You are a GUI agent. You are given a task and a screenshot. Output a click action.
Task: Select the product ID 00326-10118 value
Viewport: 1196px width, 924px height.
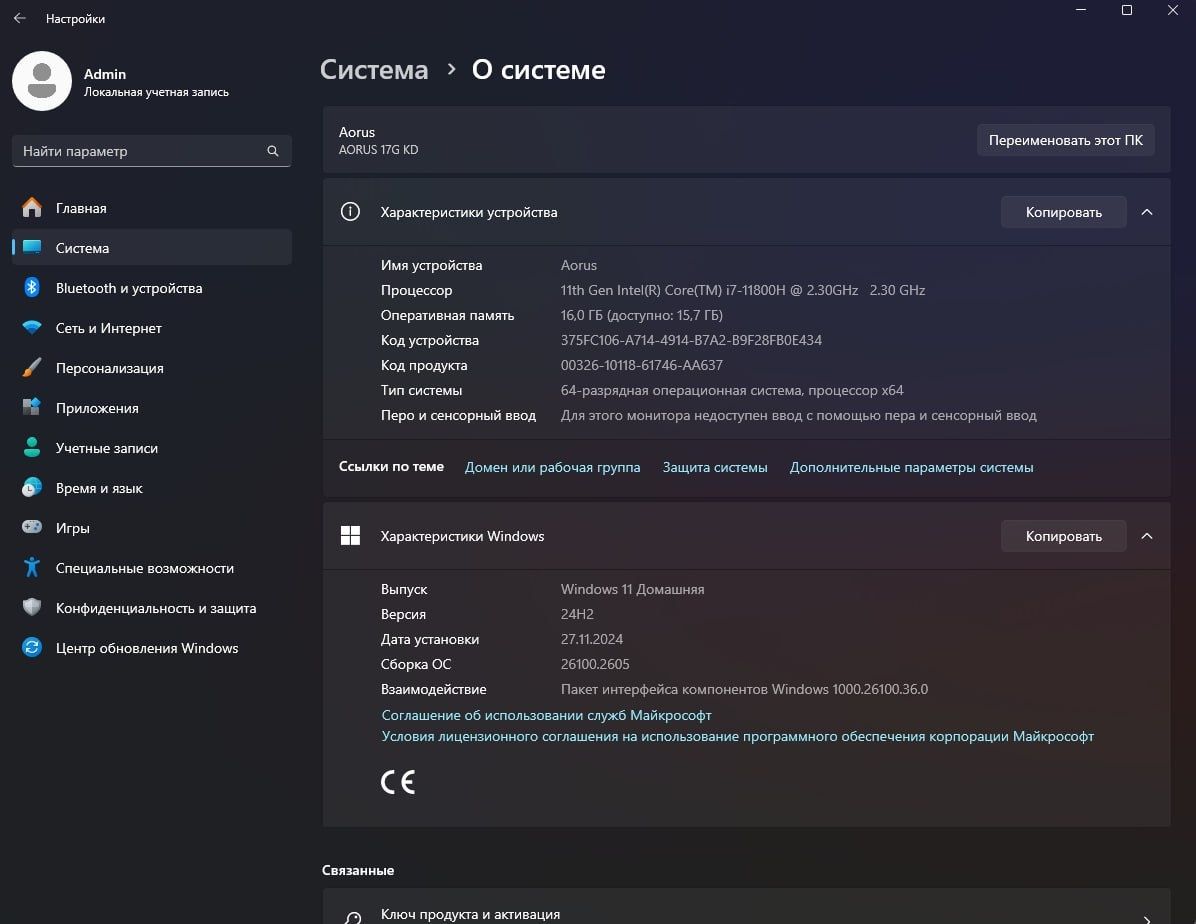tap(641, 365)
